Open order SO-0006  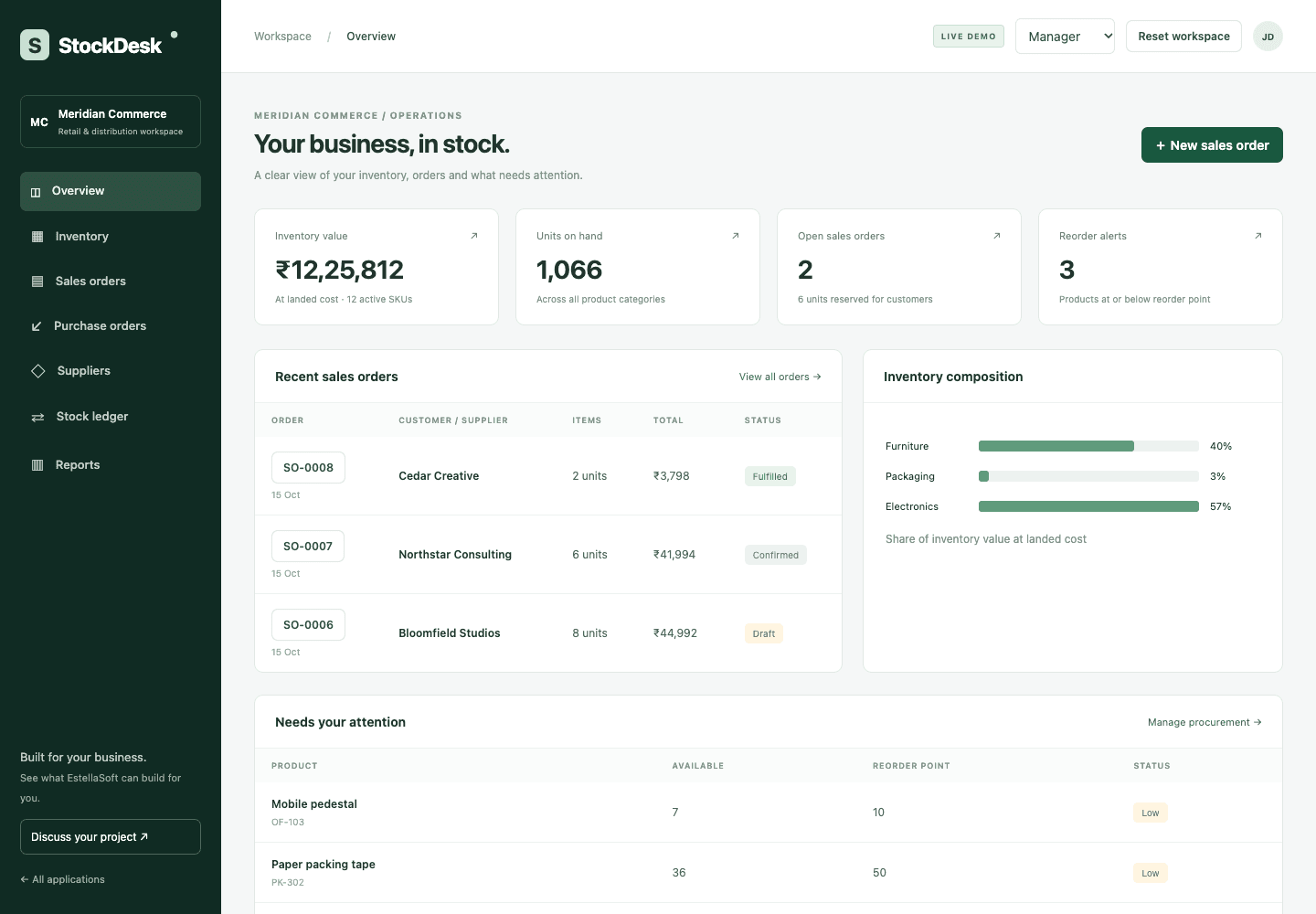(308, 624)
